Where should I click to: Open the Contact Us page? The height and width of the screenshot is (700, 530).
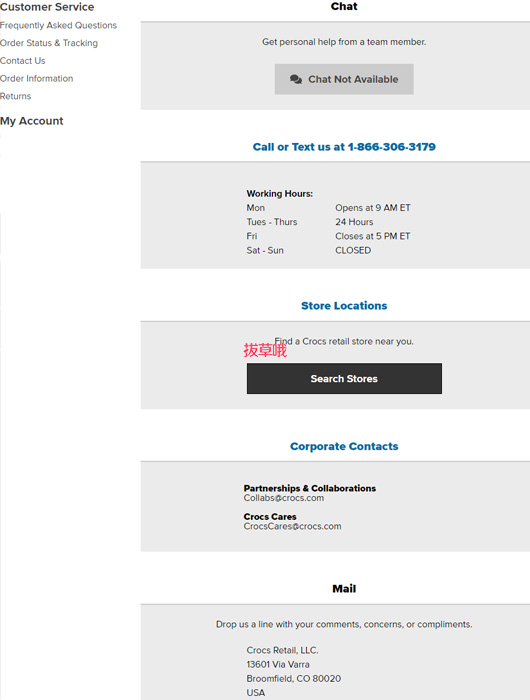coord(23,61)
